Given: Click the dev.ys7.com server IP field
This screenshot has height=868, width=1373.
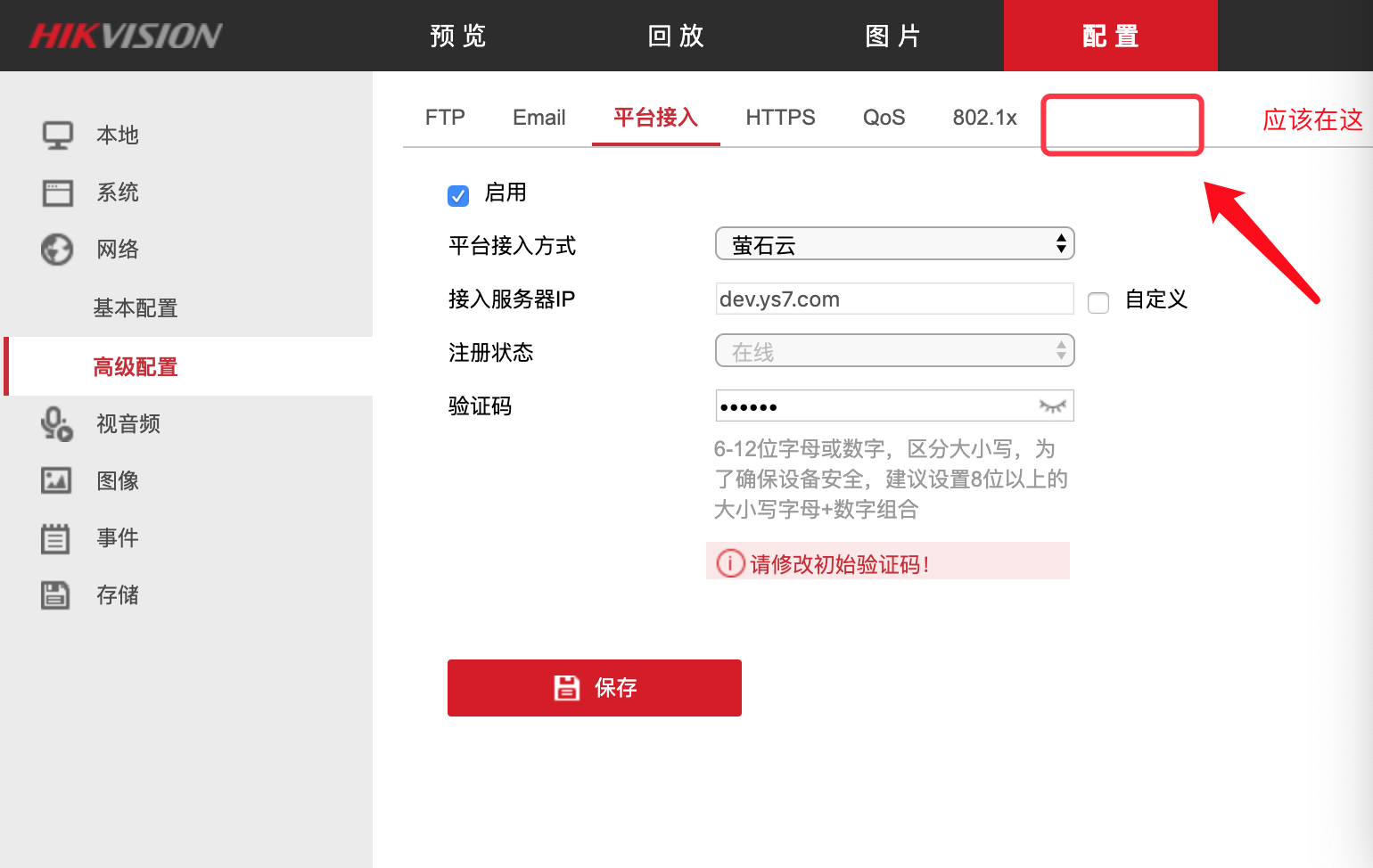Looking at the screenshot, I should pyautogui.click(x=893, y=299).
